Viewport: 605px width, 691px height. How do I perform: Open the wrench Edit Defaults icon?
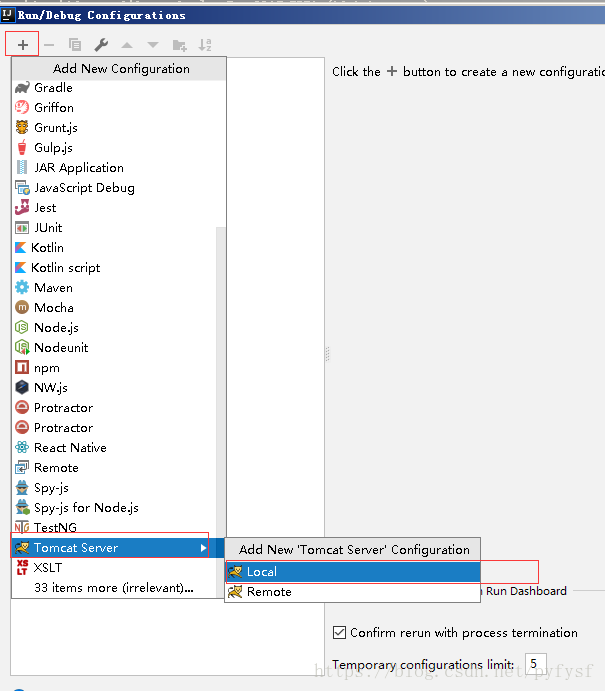(x=101, y=45)
